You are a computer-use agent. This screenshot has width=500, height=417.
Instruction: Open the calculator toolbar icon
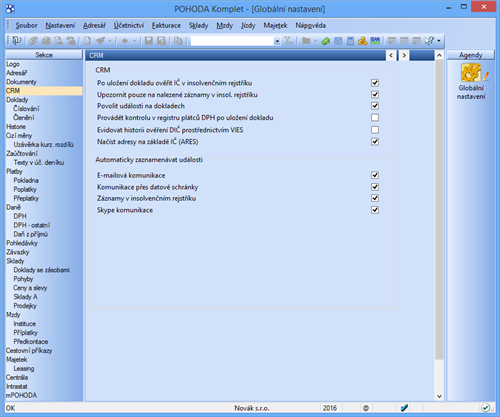tap(350, 41)
